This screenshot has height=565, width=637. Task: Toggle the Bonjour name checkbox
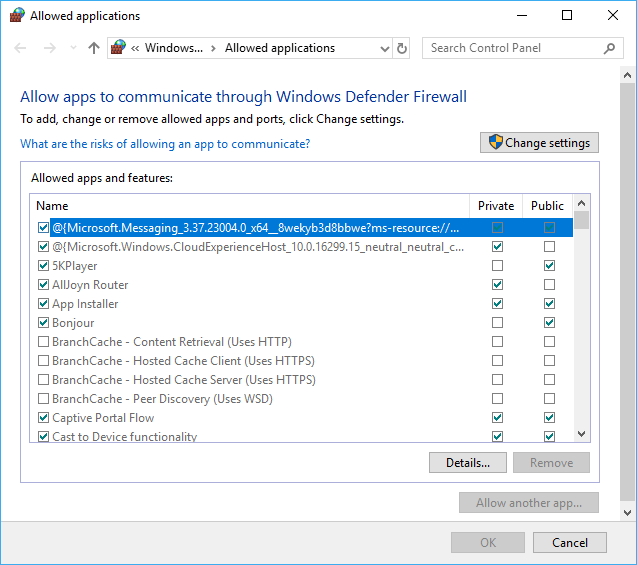click(x=43, y=323)
